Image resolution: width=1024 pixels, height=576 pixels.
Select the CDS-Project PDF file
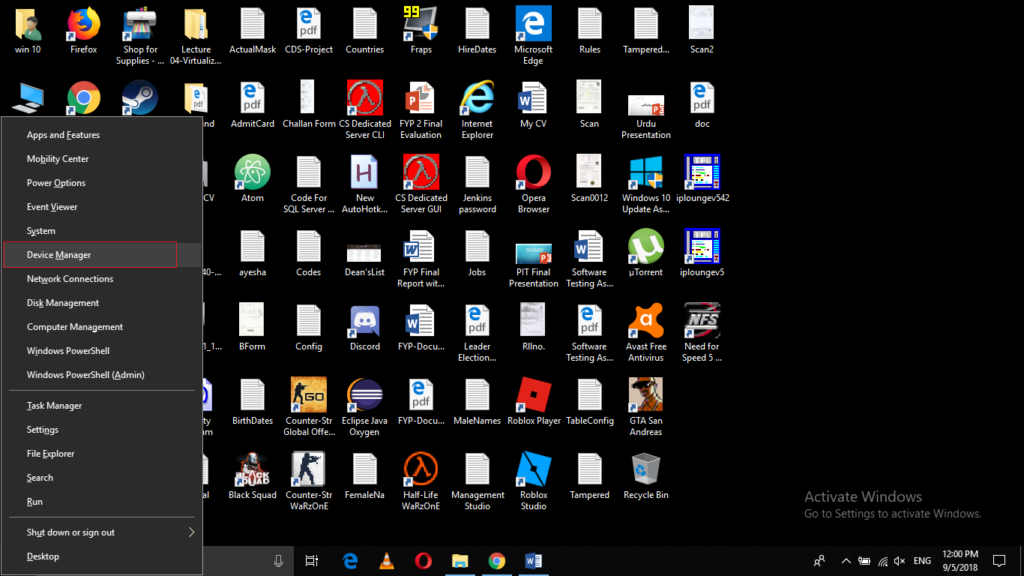(x=308, y=31)
